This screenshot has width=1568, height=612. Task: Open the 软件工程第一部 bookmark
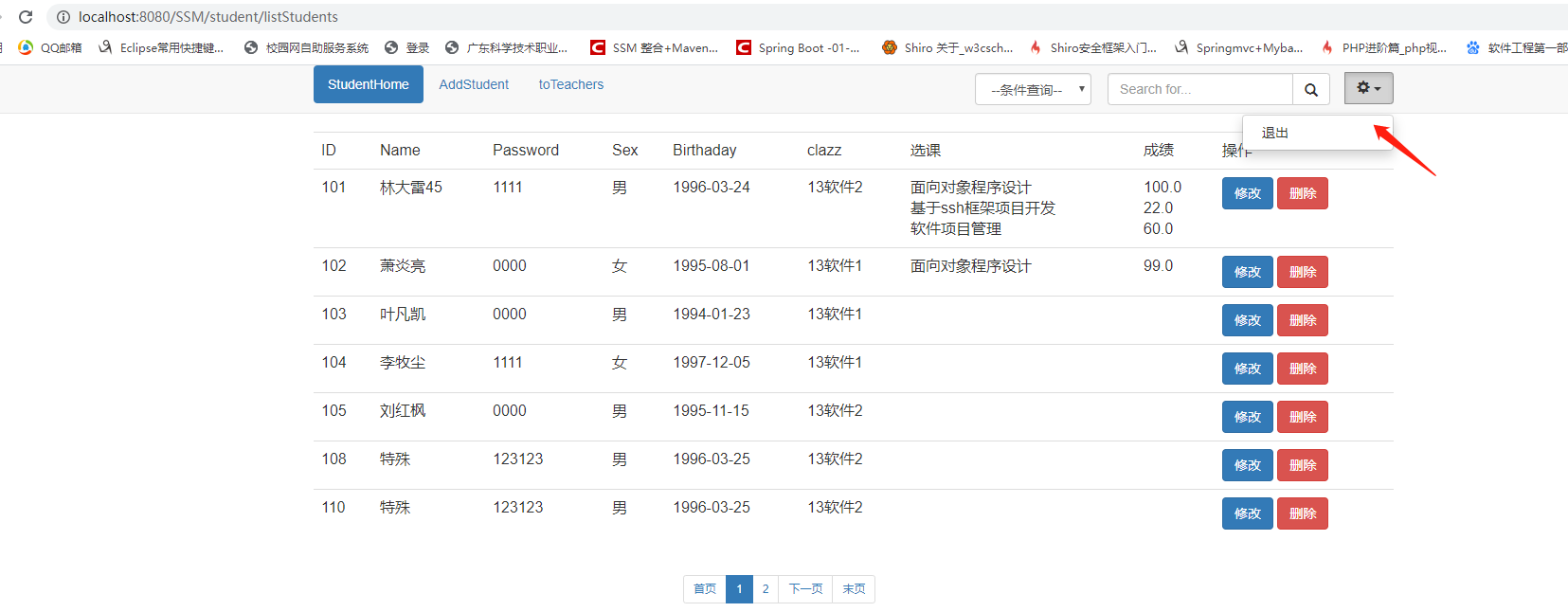click(x=1517, y=47)
